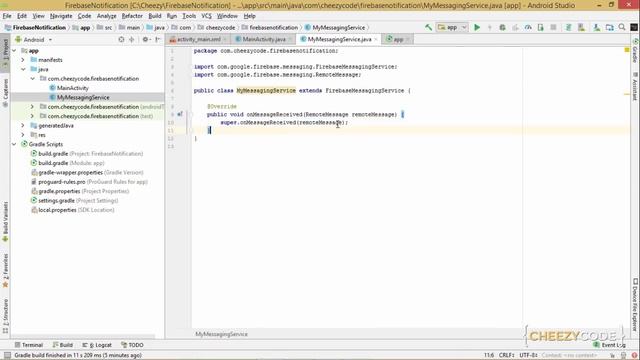Run the app with green play button
The width and height of the screenshot is (640, 360).
tap(477, 27)
